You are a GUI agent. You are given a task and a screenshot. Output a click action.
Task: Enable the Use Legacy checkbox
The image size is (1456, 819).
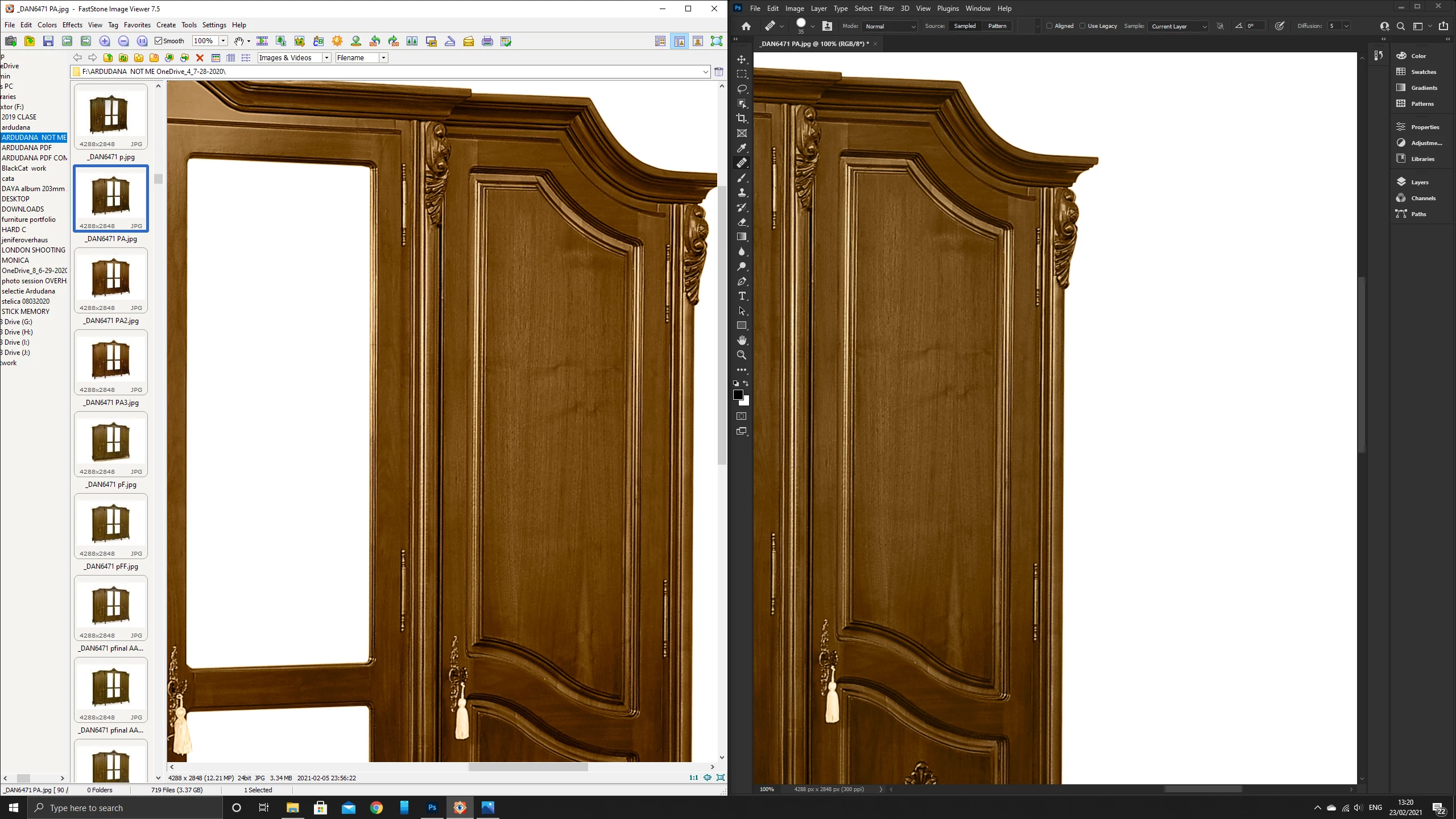point(1082,26)
